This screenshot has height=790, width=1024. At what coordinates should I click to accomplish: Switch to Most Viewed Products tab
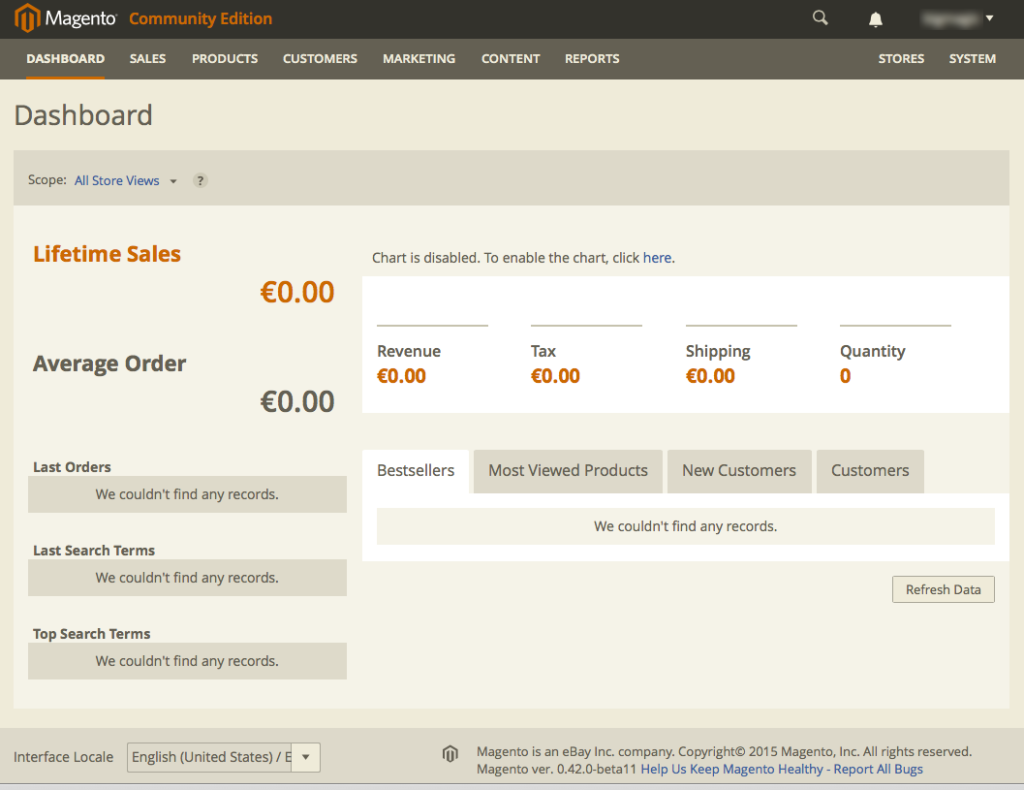[x=568, y=471]
